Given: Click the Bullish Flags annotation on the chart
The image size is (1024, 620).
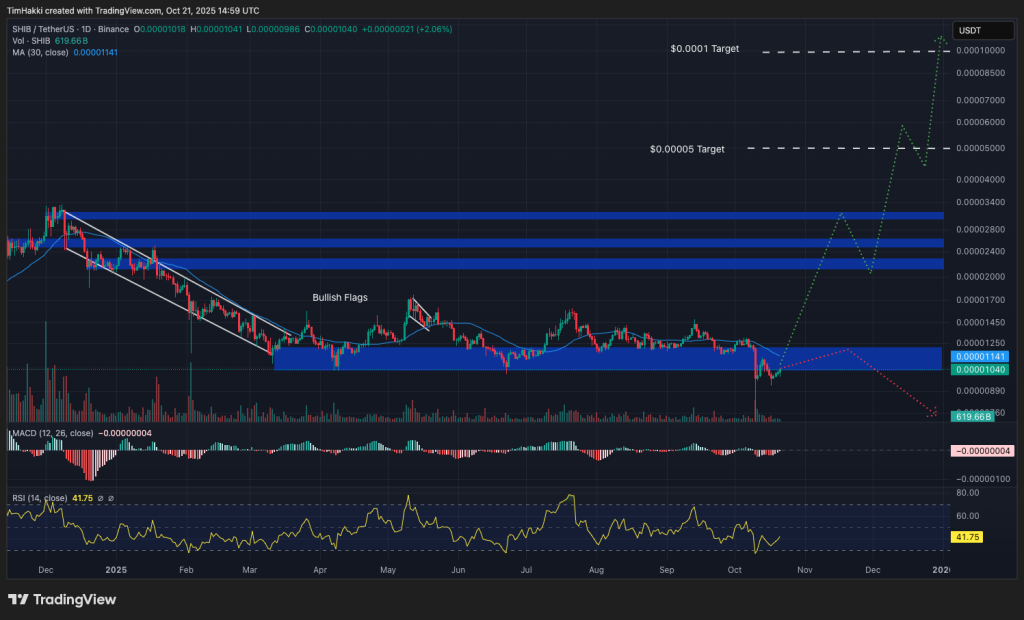Looking at the screenshot, I should (x=340, y=297).
